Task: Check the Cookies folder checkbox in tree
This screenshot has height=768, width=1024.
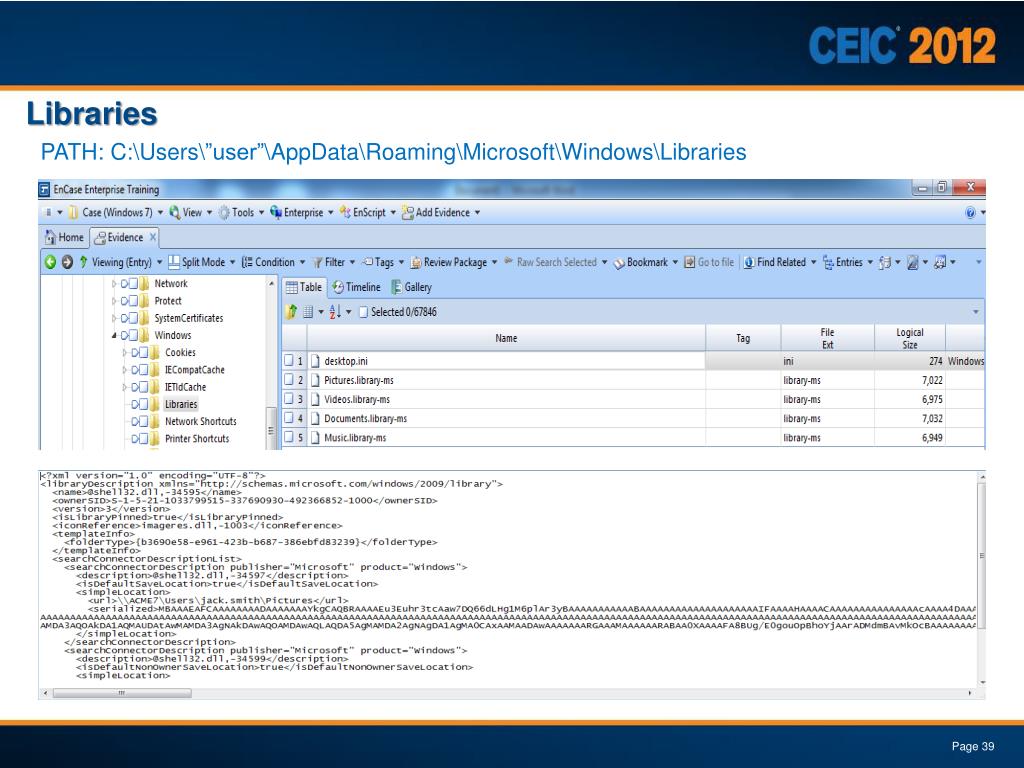Action: tap(143, 353)
